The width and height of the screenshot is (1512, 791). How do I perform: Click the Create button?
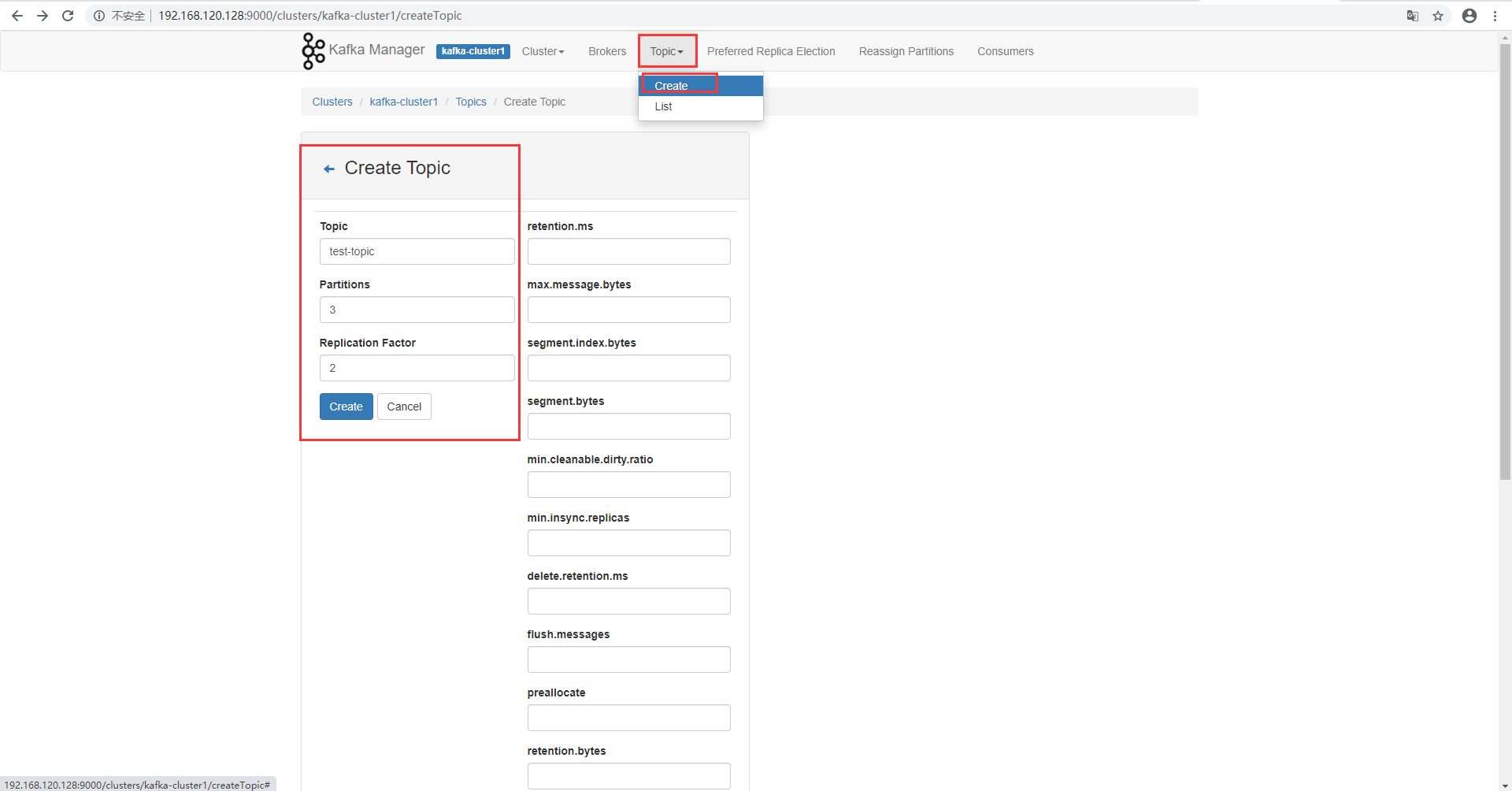pos(346,407)
